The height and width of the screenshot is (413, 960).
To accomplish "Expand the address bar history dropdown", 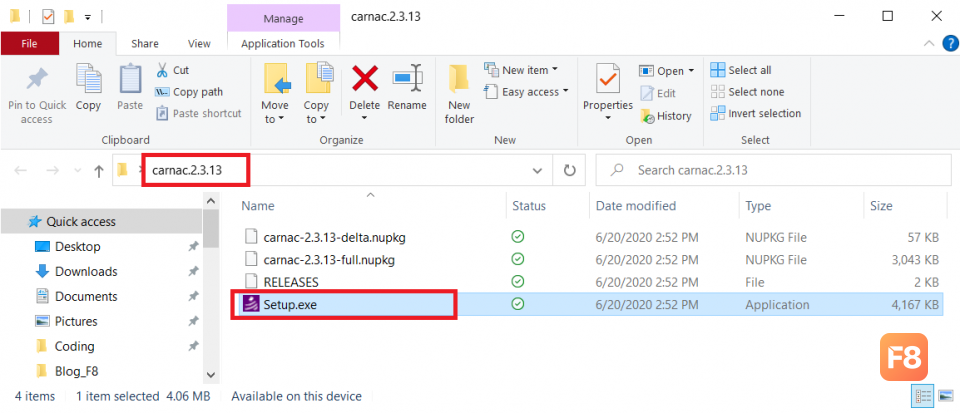I will click(x=538, y=171).
